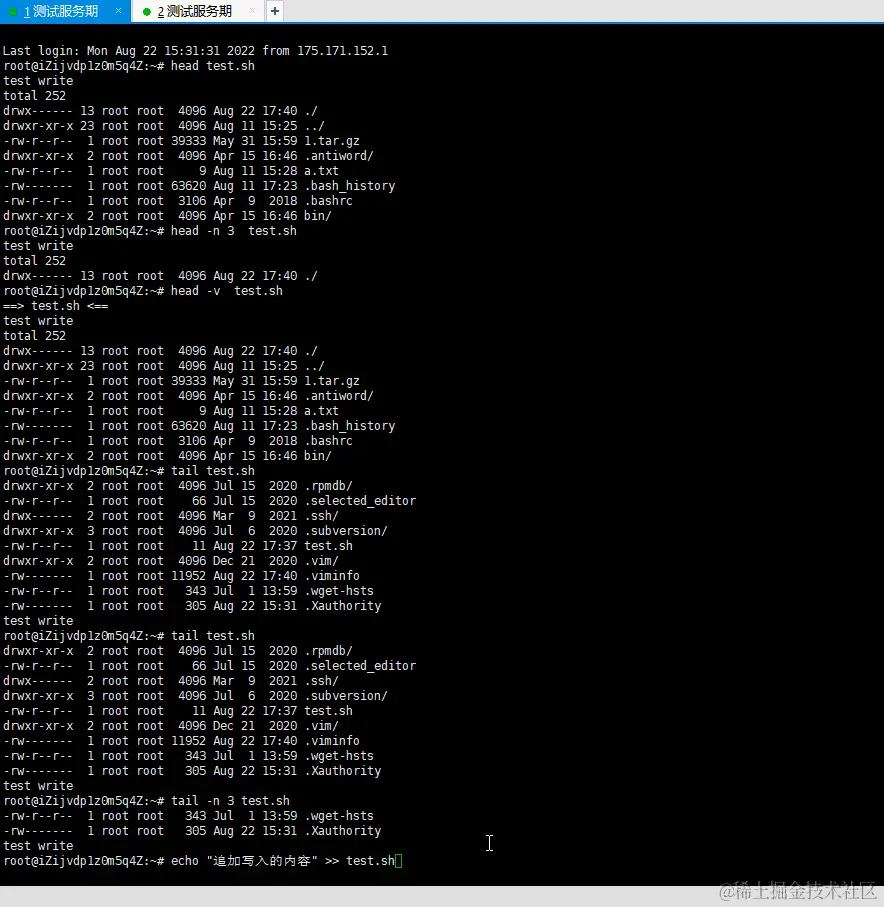884x907 pixels.
Task: Click the 'Last login: Mon Aug 22' line
Action: 195,51
